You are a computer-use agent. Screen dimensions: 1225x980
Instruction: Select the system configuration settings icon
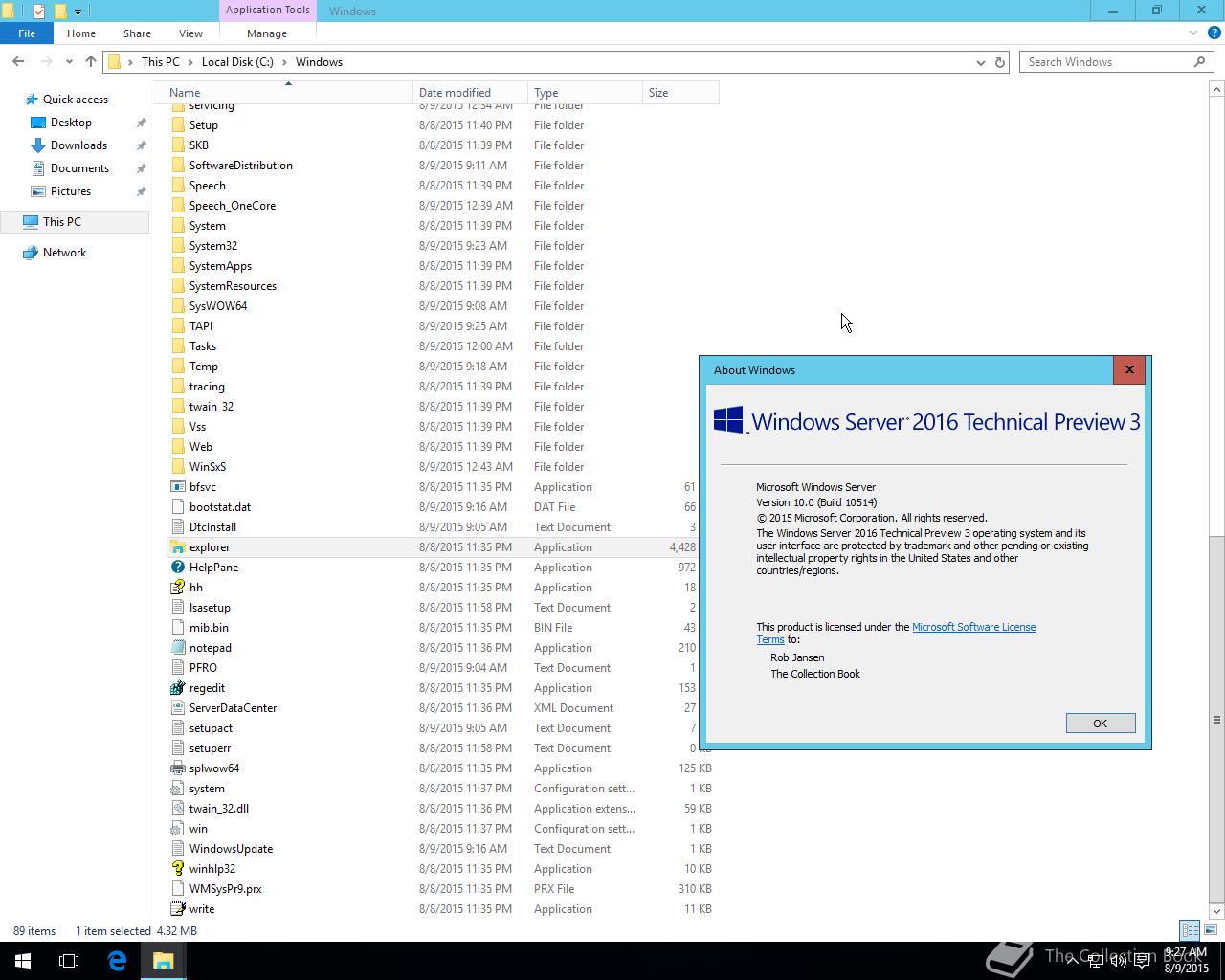pos(177,789)
